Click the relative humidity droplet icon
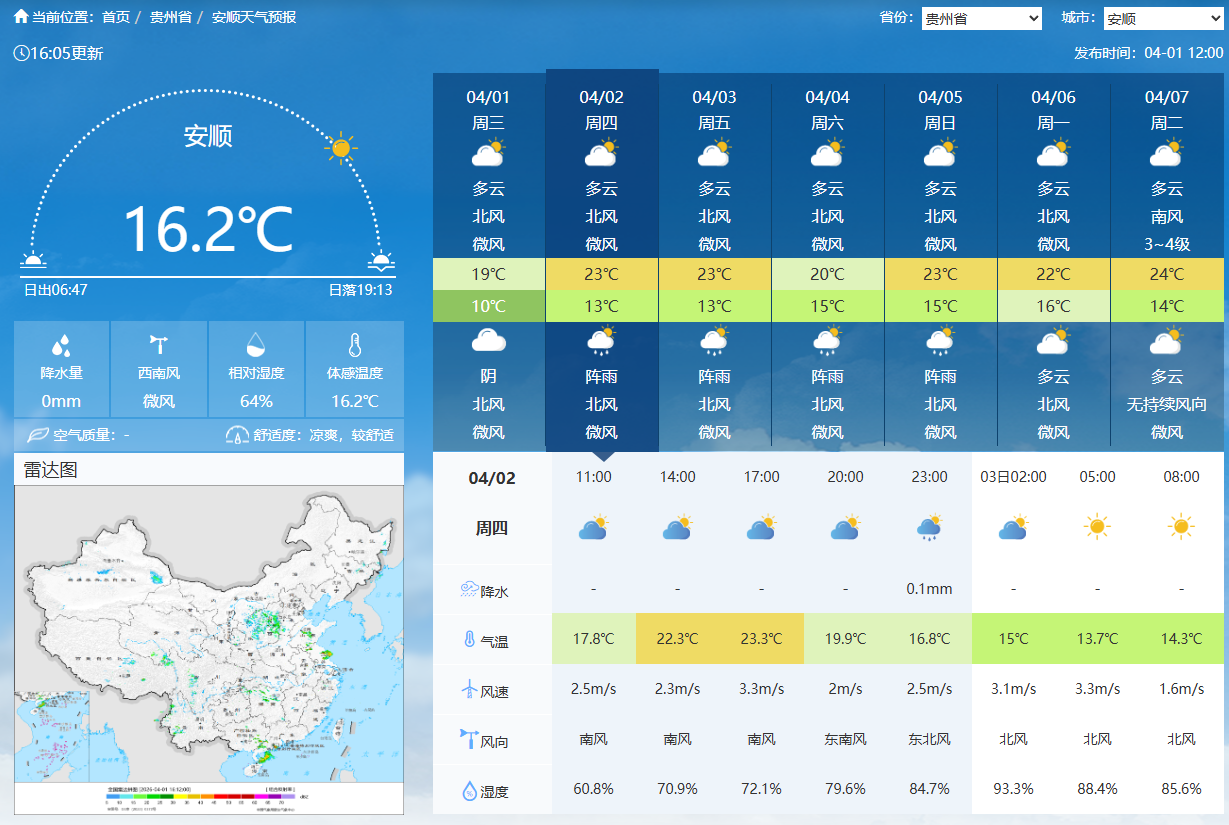This screenshot has width=1229, height=825. tap(256, 345)
